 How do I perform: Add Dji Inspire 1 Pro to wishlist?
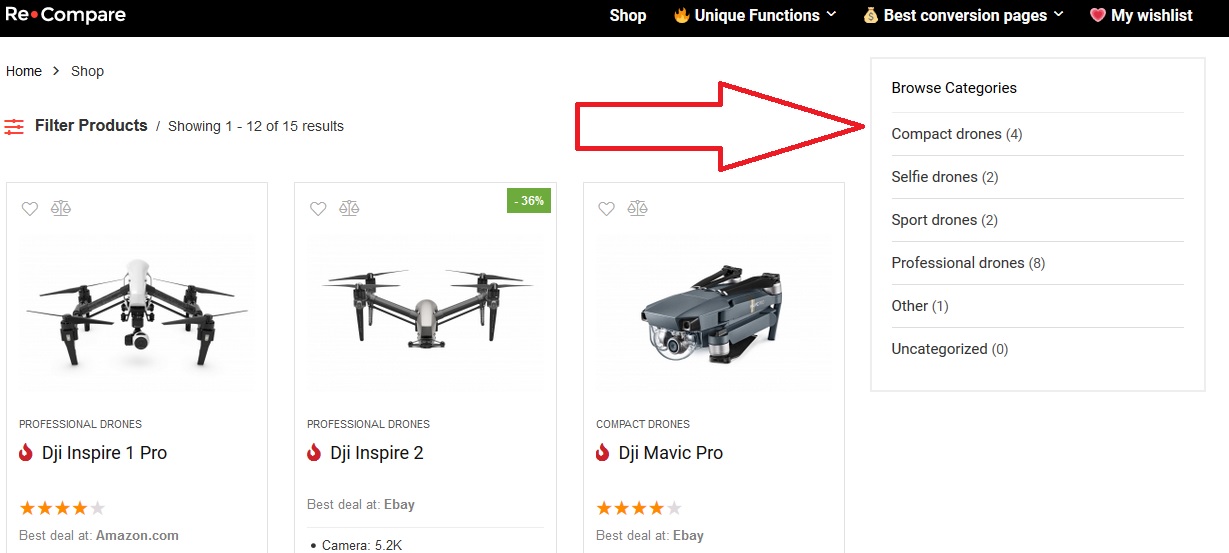click(30, 208)
